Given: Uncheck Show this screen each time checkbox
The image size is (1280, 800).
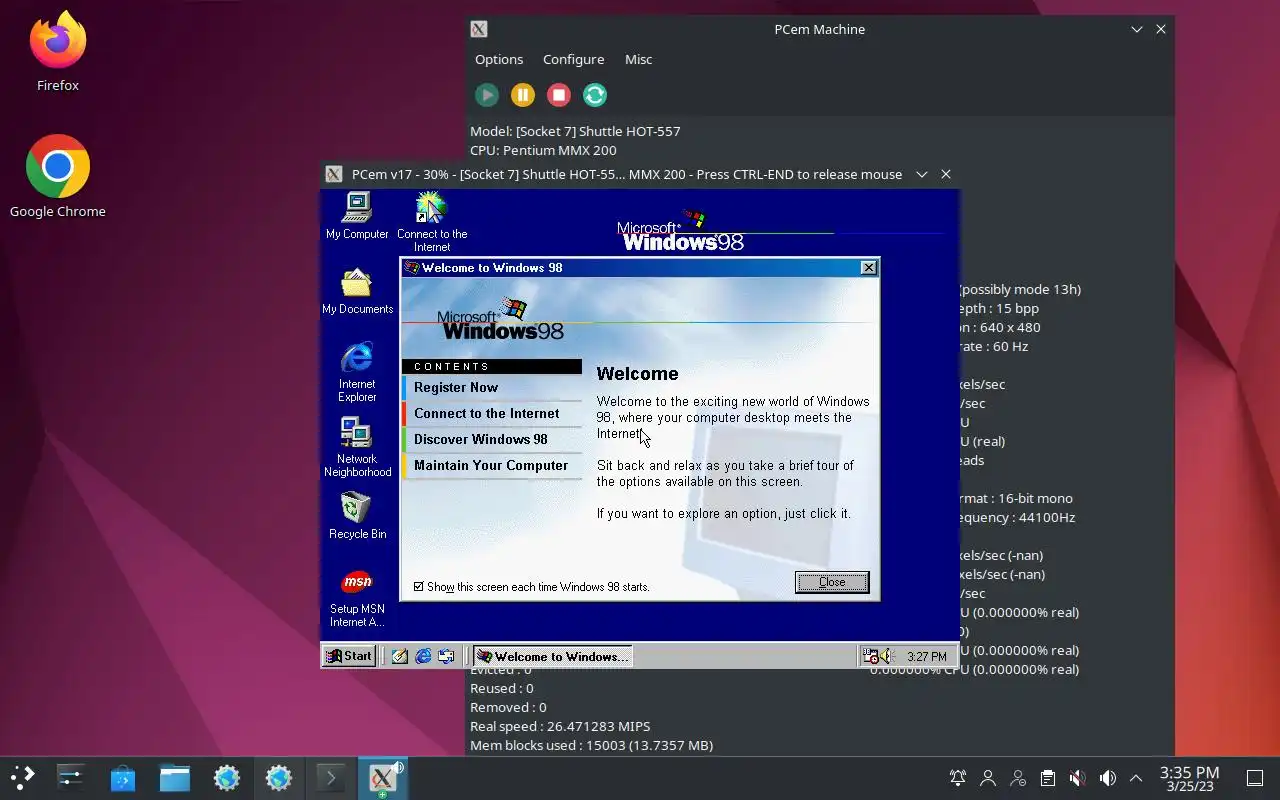Looking at the screenshot, I should coord(419,587).
